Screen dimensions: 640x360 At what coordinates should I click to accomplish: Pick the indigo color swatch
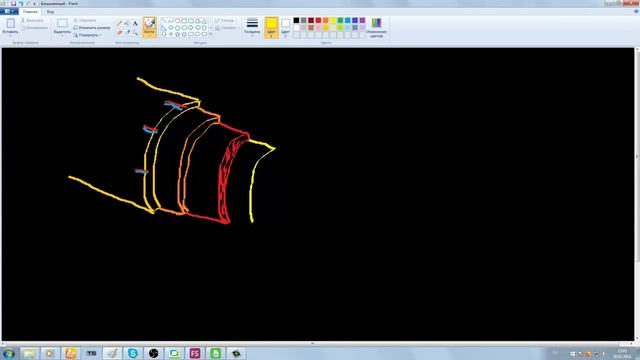tap(355, 20)
